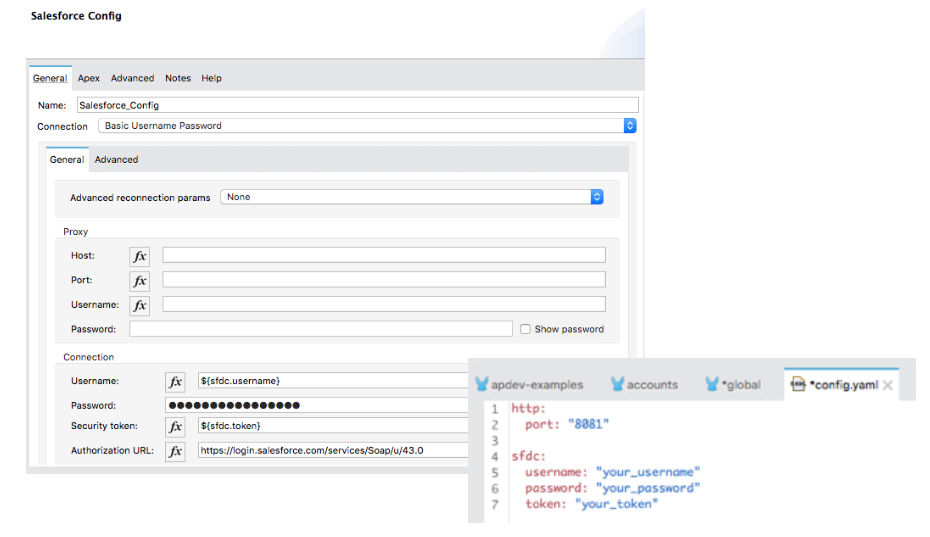Click the YAML file icon on config.yaml tab
The width and height of the screenshot is (930, 537).
click(798, 385)
